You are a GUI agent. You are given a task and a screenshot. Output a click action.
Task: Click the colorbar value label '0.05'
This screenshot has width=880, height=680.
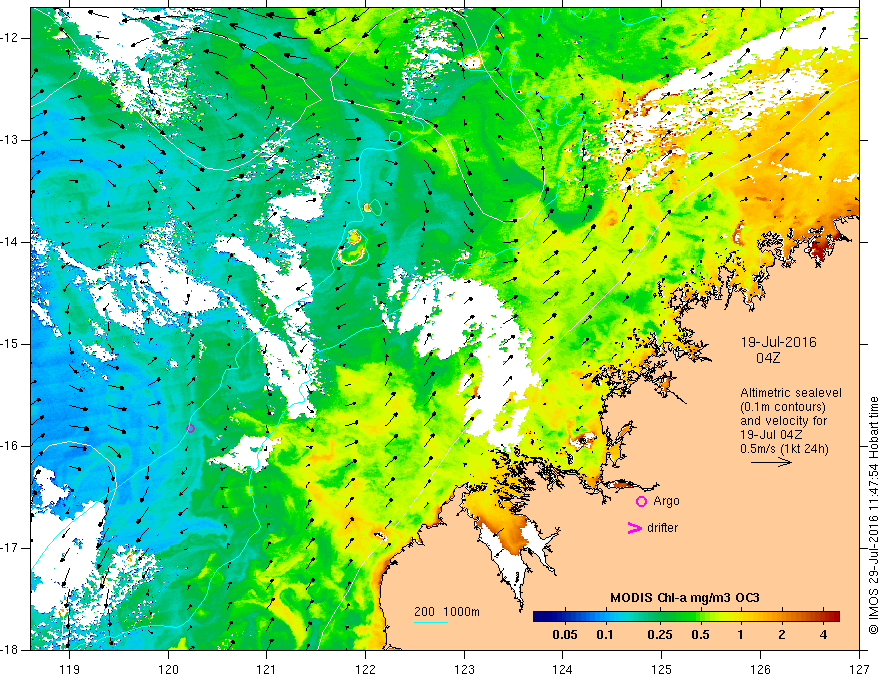pos(565,635)
